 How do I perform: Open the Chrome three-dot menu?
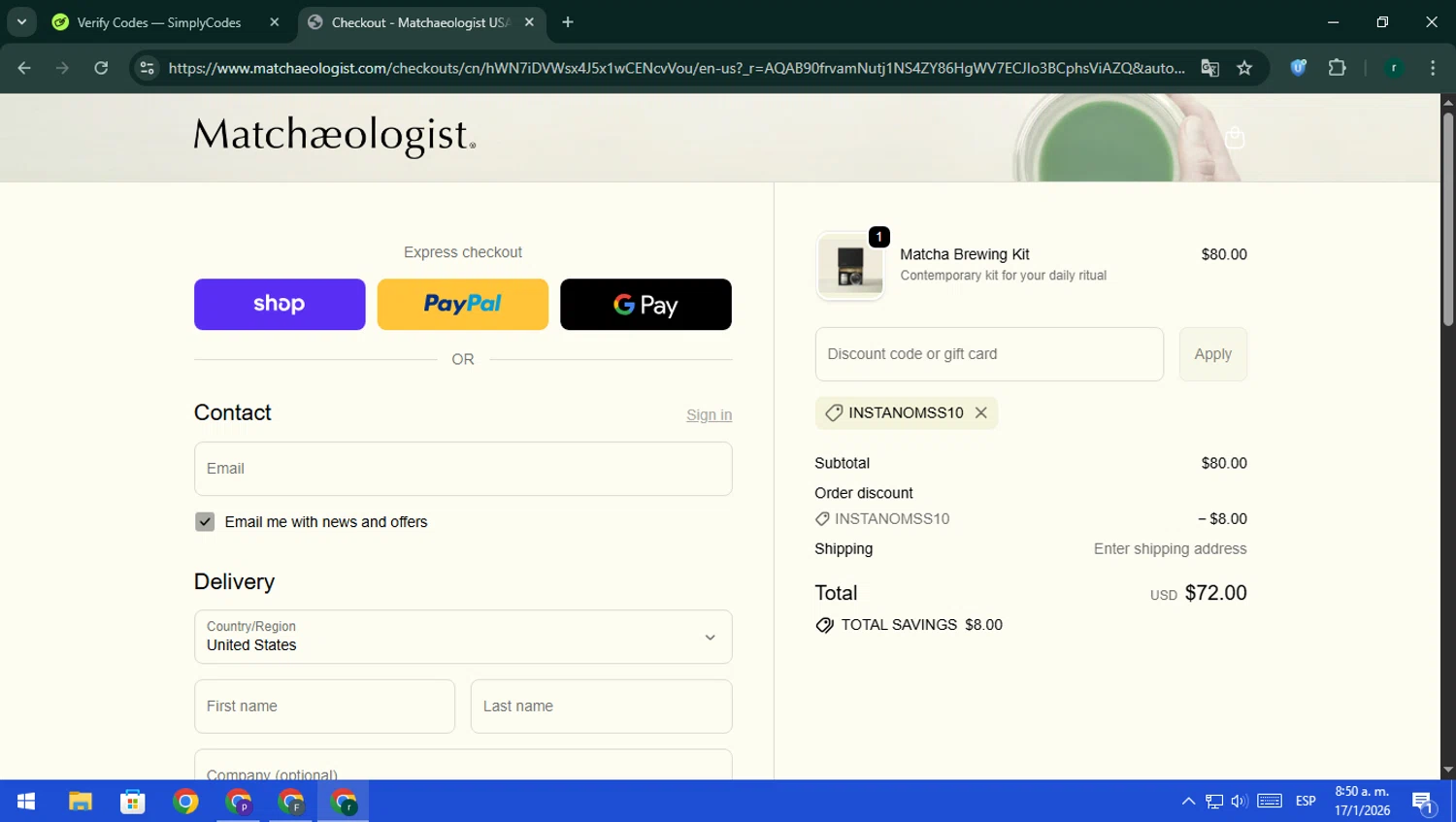[1433, 68]
